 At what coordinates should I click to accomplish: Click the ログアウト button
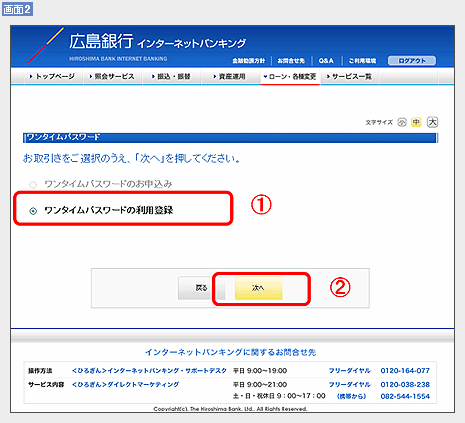point(412,61)
